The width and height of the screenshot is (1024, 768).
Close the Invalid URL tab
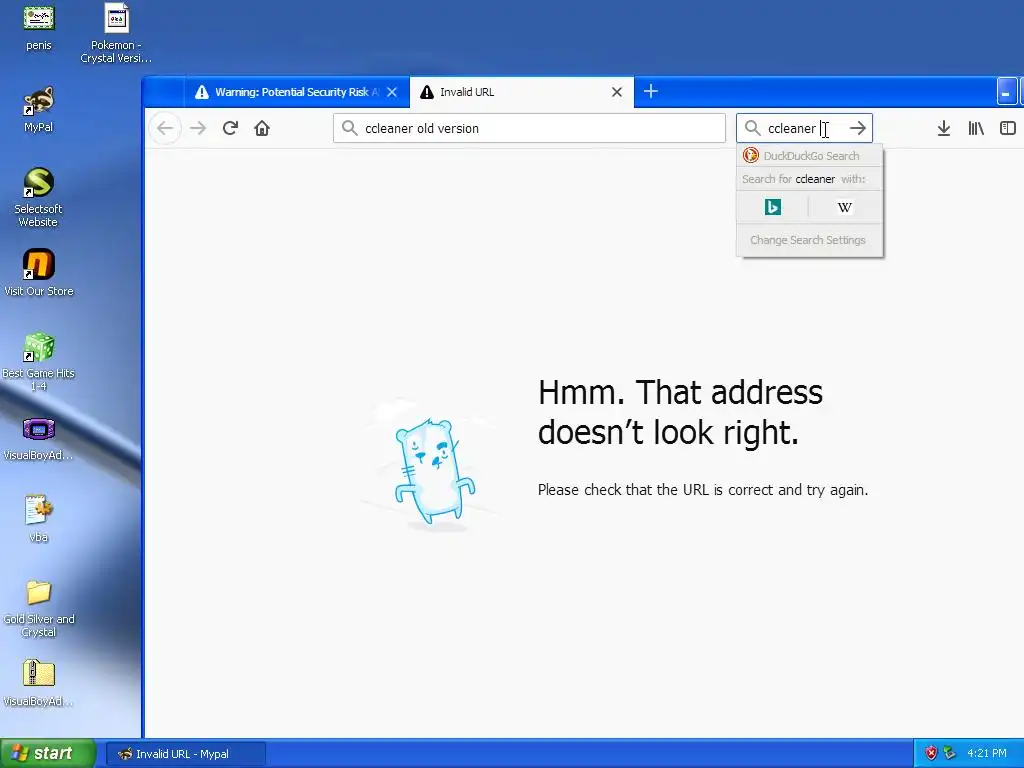(616, 92)
